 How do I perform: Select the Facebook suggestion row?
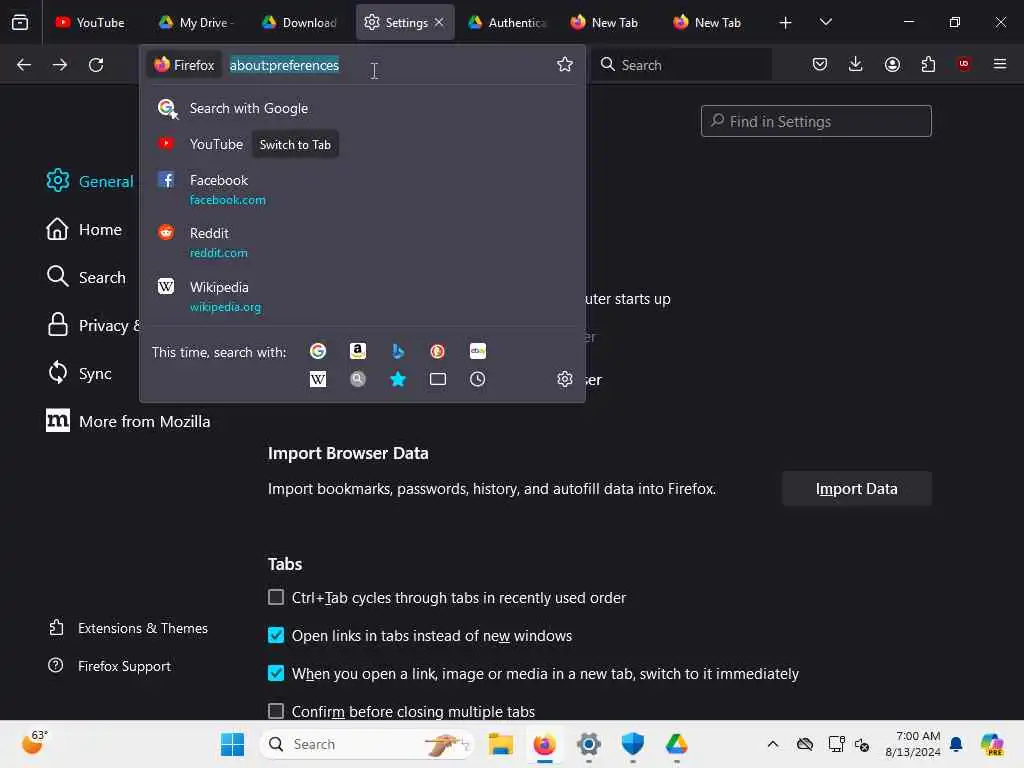click(362, 189)
